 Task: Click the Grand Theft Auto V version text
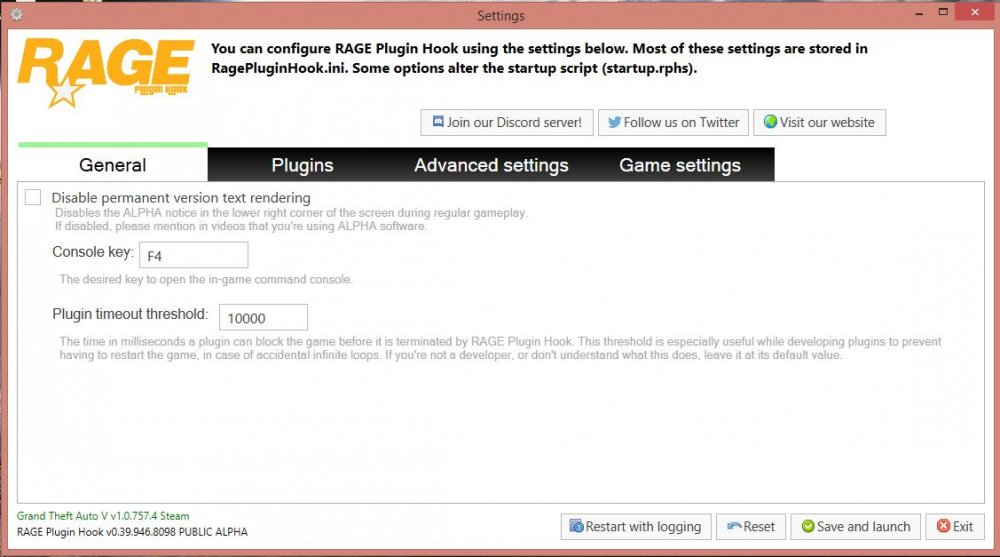point(103,516)
